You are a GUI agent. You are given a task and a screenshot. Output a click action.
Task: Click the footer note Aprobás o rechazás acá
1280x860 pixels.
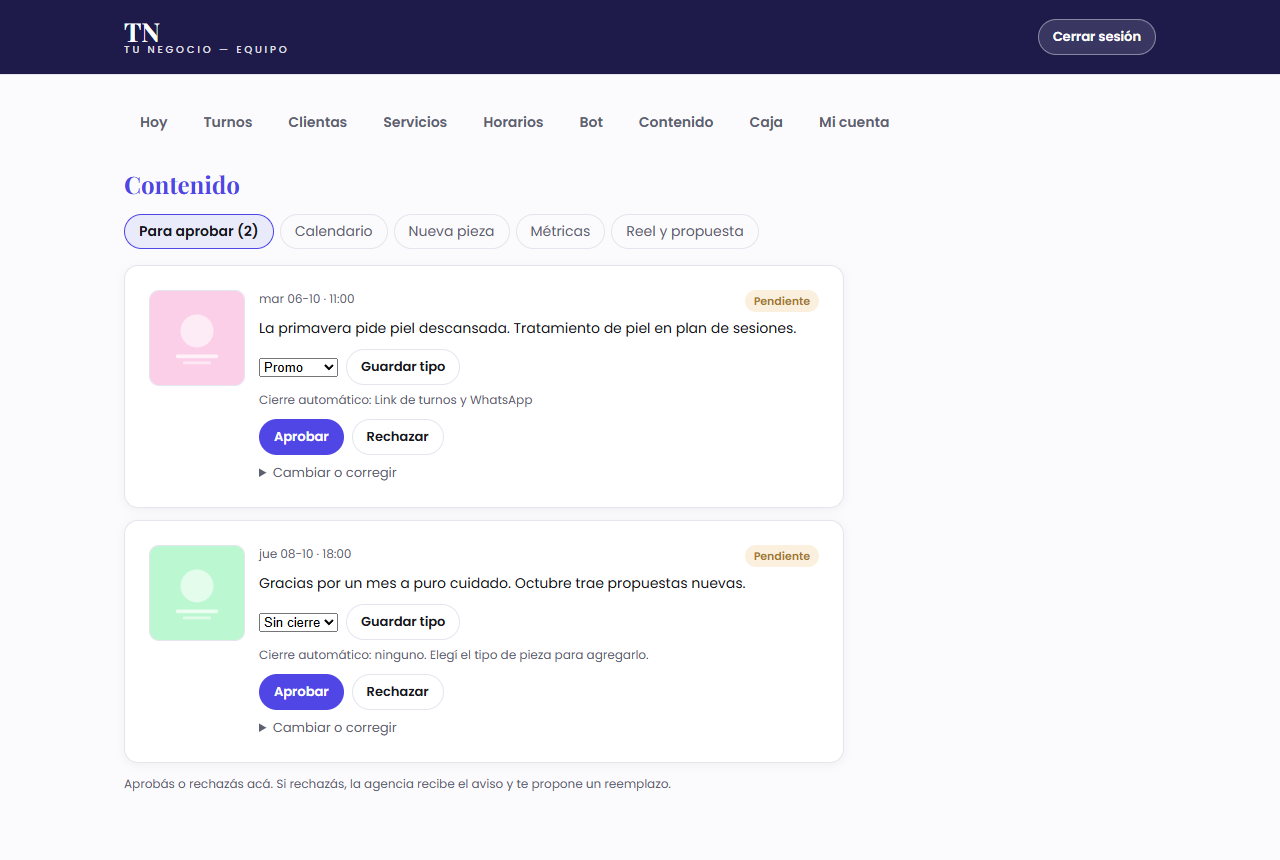coord(397,784)
